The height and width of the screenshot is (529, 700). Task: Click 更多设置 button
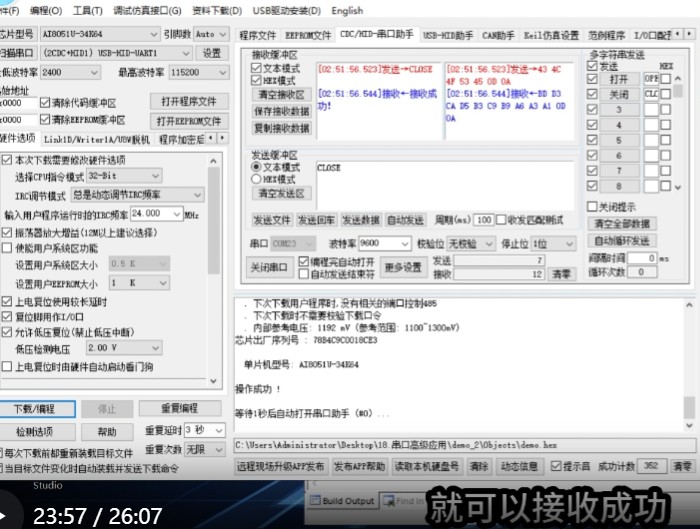[x=403, y=267]
